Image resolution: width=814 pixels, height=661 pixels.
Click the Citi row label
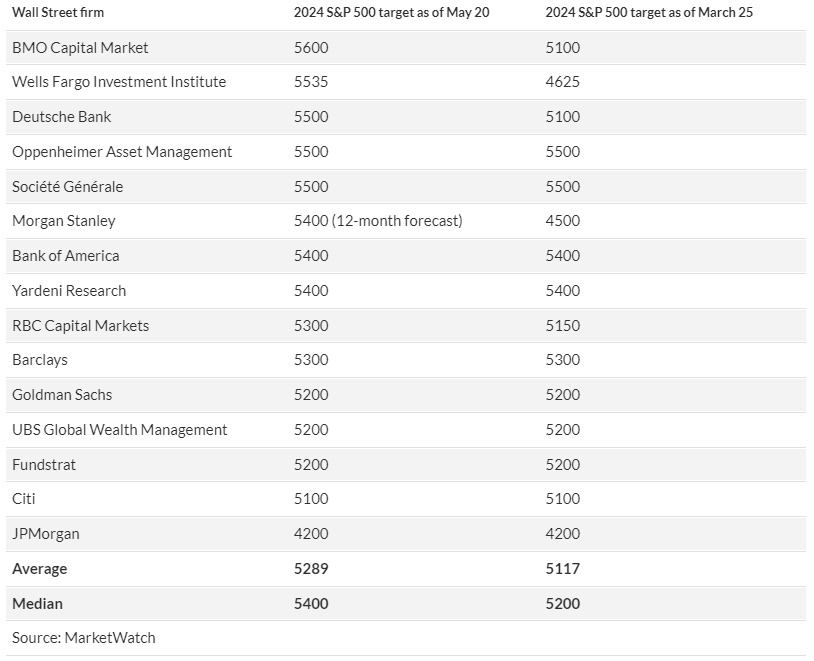[x=24, y=499]
